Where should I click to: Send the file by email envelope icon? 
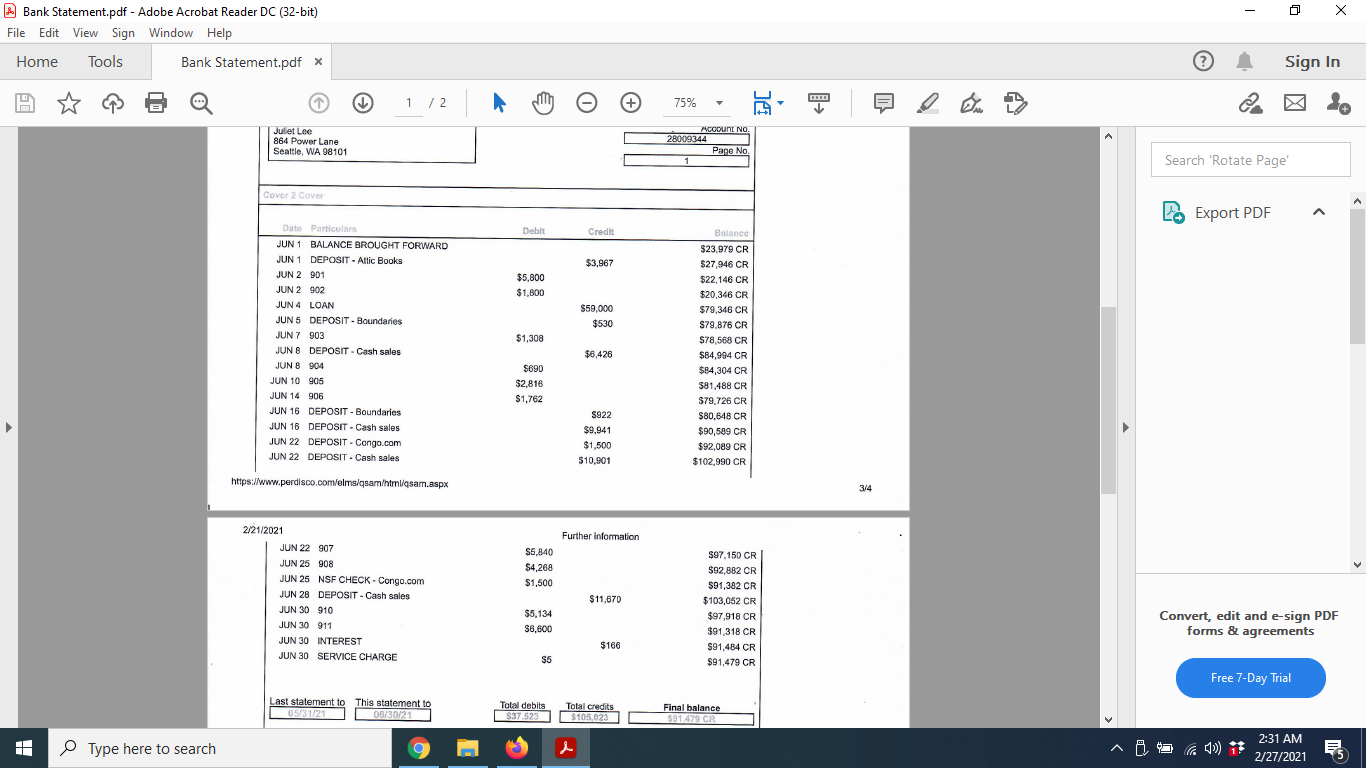click(1295, 103)
